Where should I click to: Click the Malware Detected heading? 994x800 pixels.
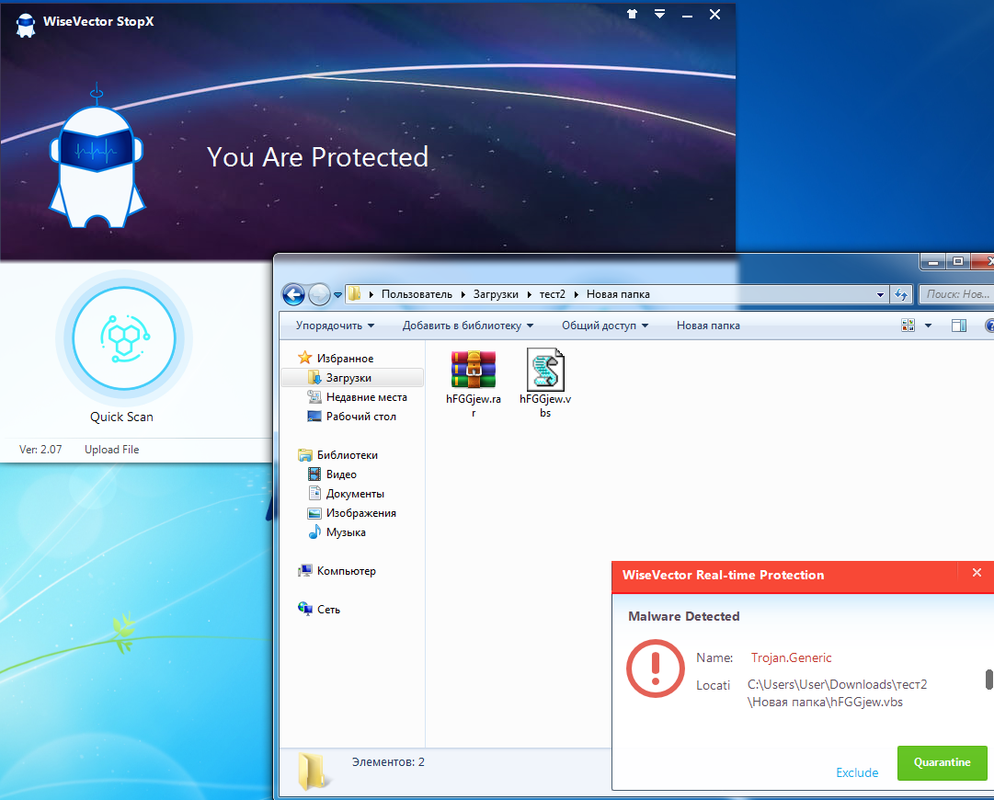[x=683, y=616]
